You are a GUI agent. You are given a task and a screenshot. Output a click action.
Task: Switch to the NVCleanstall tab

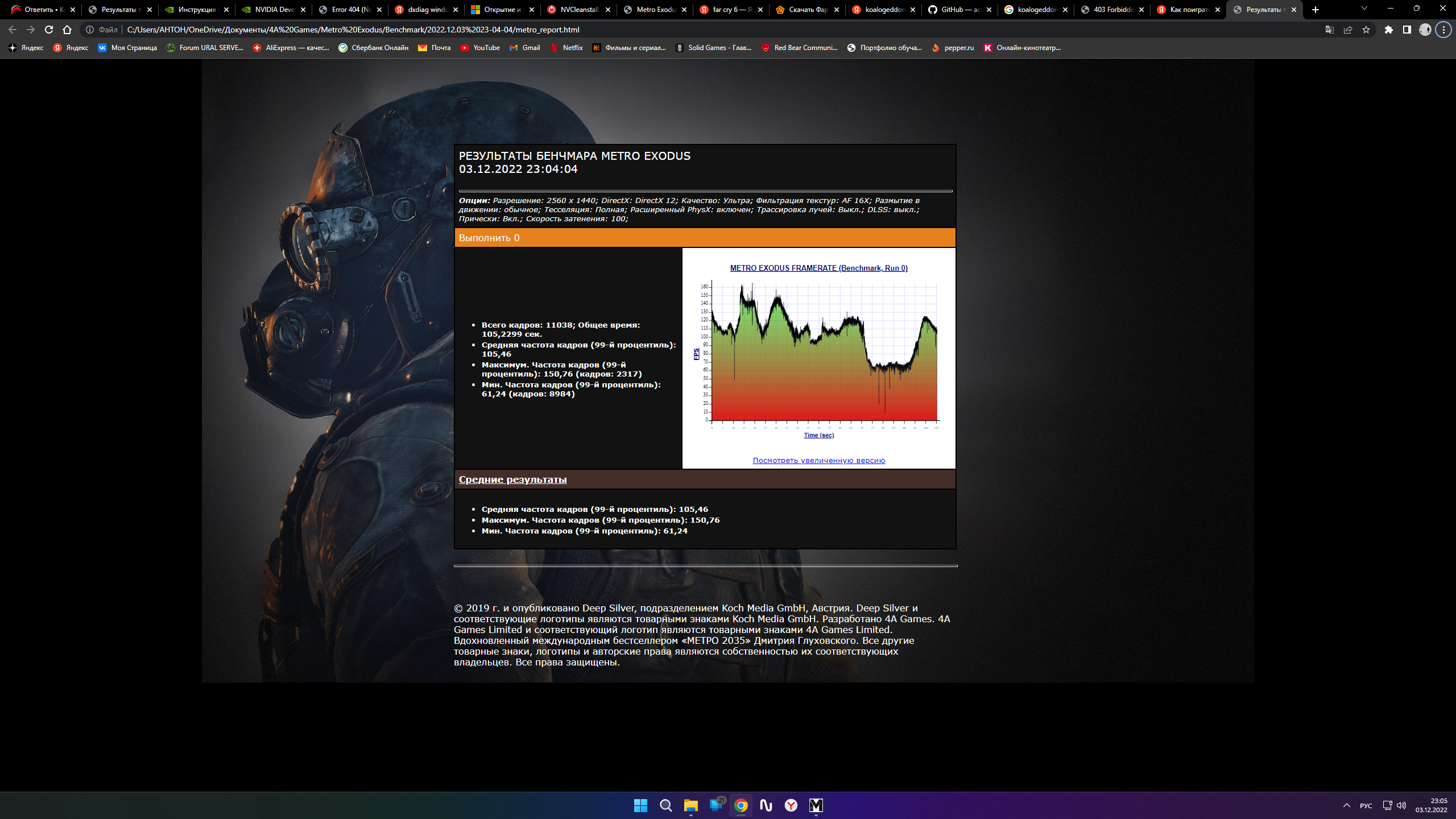[578, 10]
